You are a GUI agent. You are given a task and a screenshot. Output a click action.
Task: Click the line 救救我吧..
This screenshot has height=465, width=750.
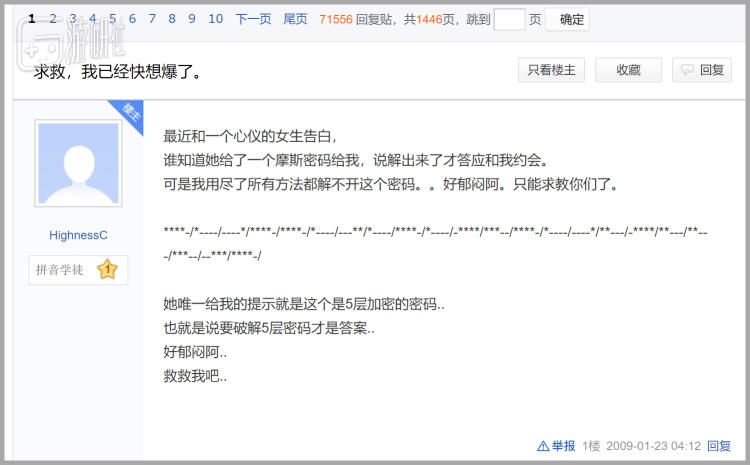195,376
